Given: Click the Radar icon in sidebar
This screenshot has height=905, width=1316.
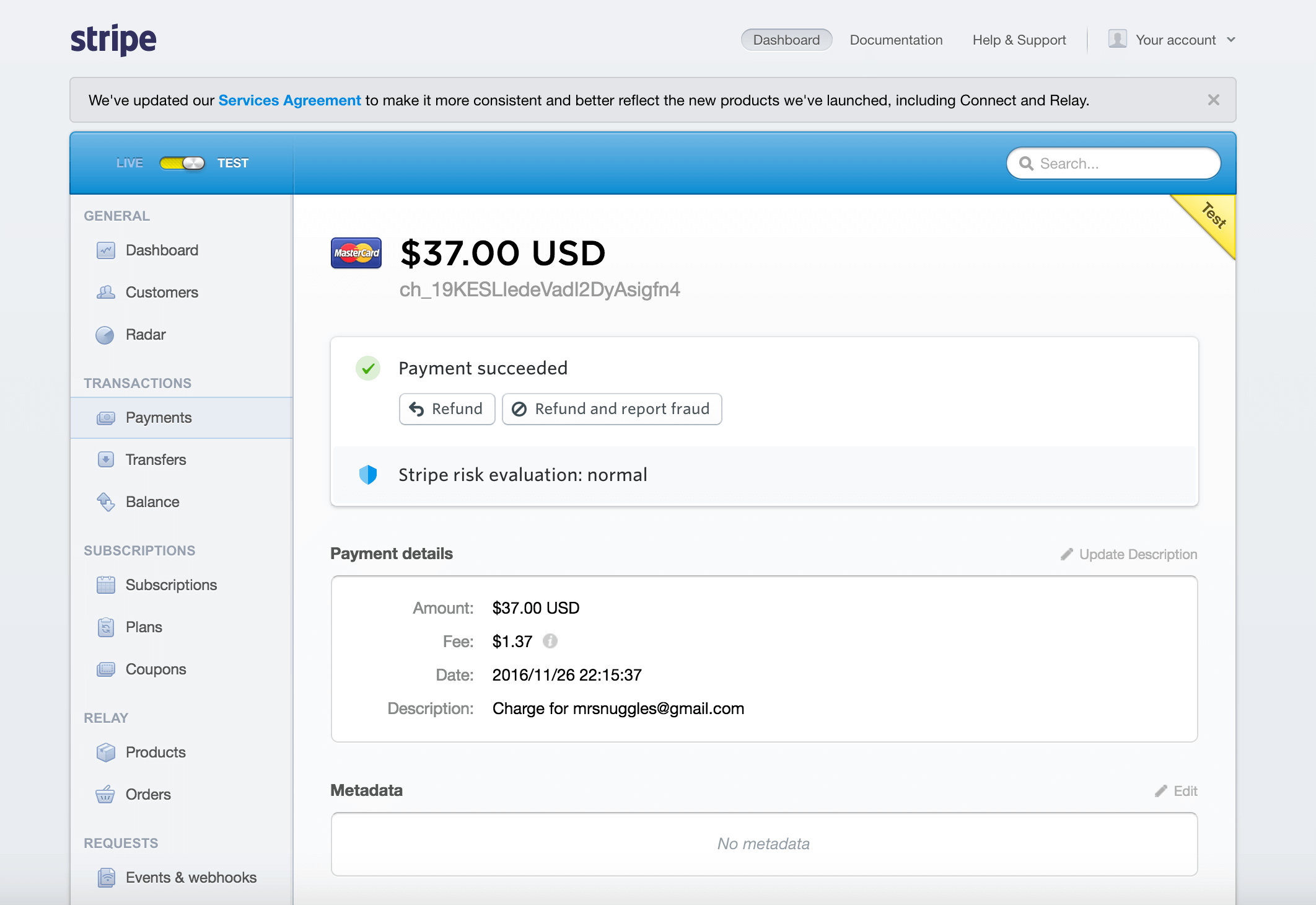Looking at the screenshot, I should point(105,335).
